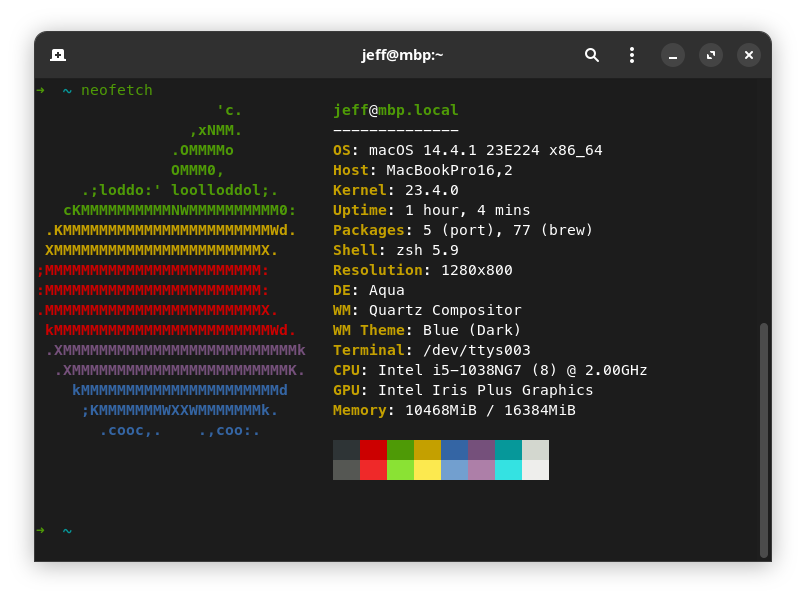Click the bright yellow color block
Viewport: 806px width, 599px height.
427,470
